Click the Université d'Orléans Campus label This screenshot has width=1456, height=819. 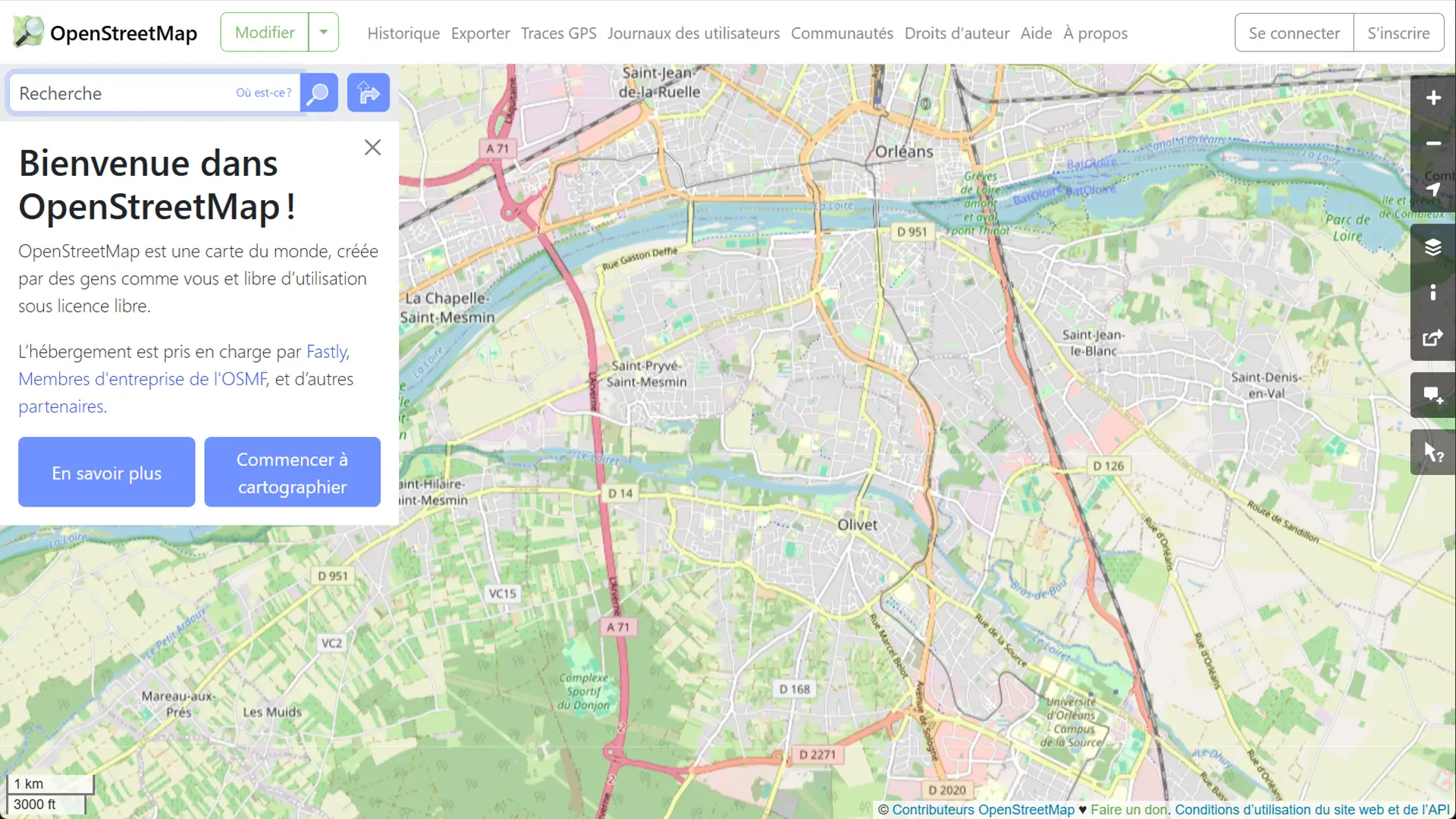(x=1072, y=722)
